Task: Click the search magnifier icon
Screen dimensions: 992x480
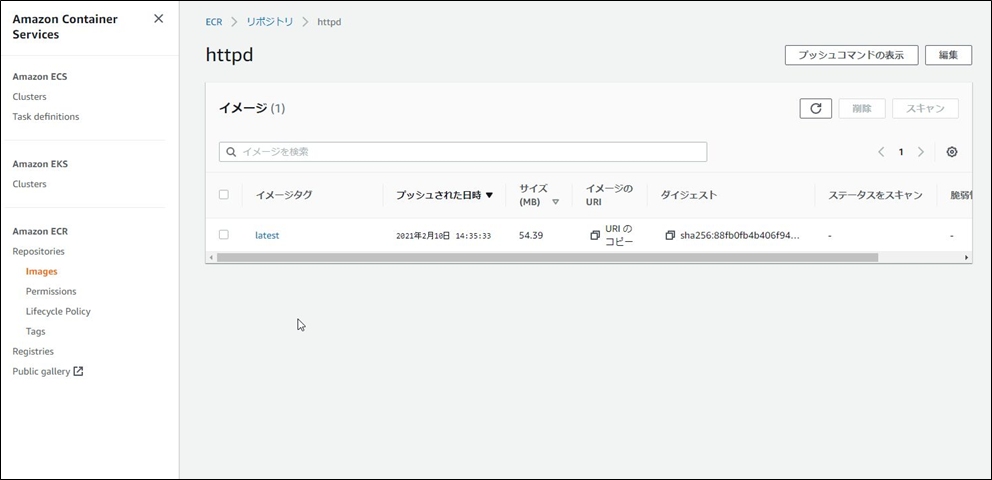Action: 232,152
